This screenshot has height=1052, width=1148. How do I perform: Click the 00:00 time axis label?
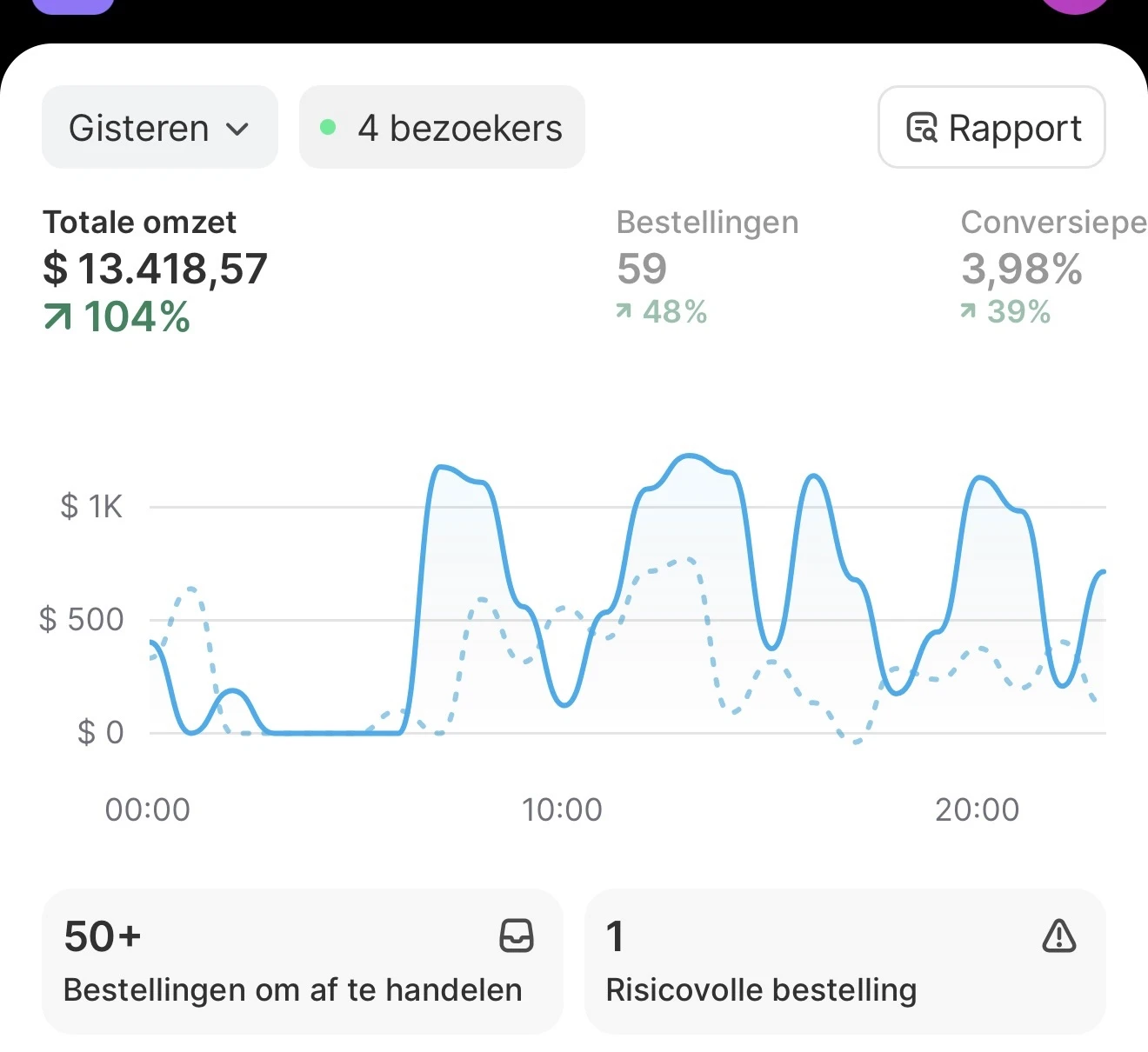point(148,809)
